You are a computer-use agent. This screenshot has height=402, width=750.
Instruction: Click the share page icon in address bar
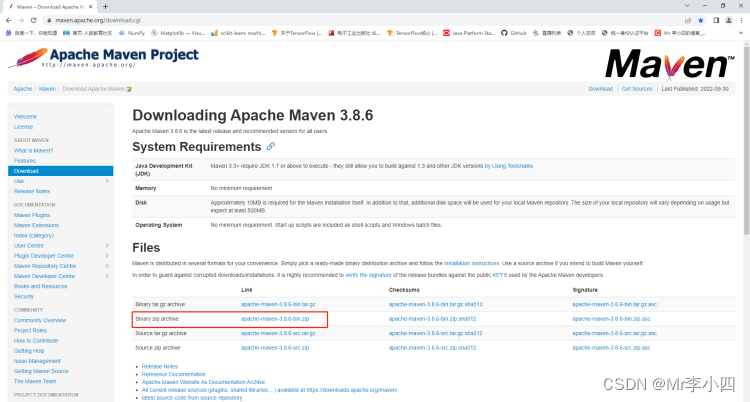tap(688, 20)
